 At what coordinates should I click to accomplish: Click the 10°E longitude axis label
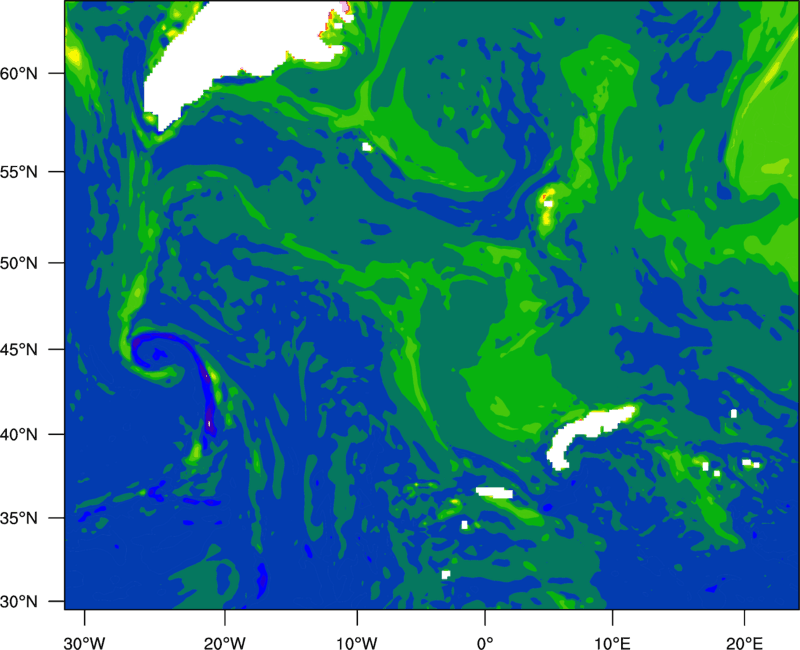click(x=612, y=643)
